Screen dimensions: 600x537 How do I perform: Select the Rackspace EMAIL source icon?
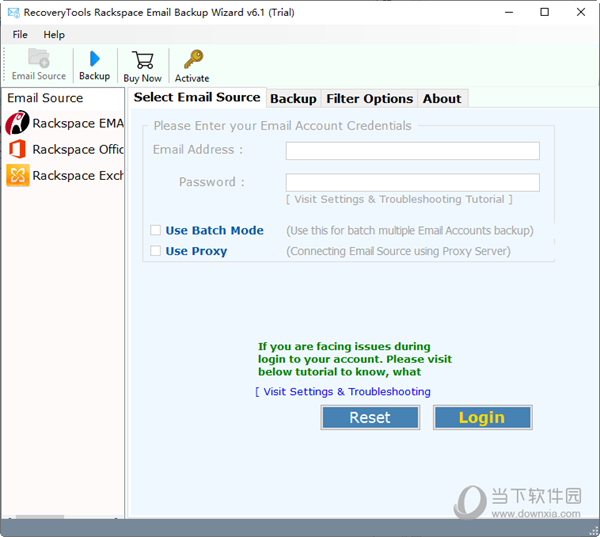click(17, 123)
